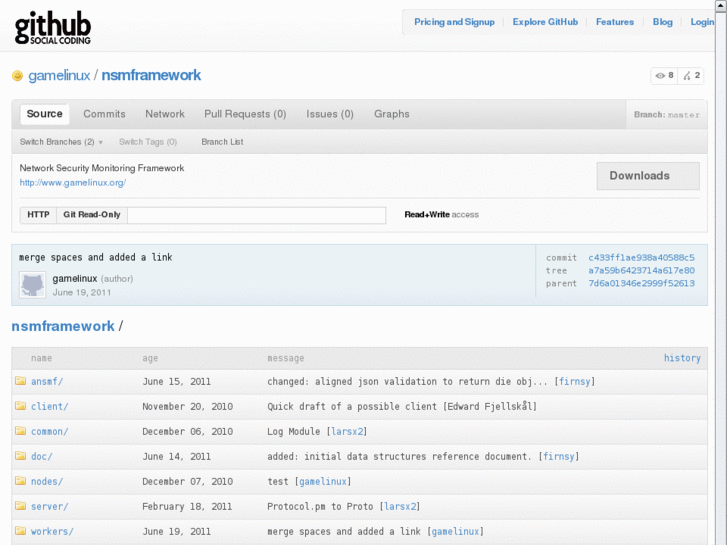
Task: Click the GitHub Social Coding logo
Action: 53,27
